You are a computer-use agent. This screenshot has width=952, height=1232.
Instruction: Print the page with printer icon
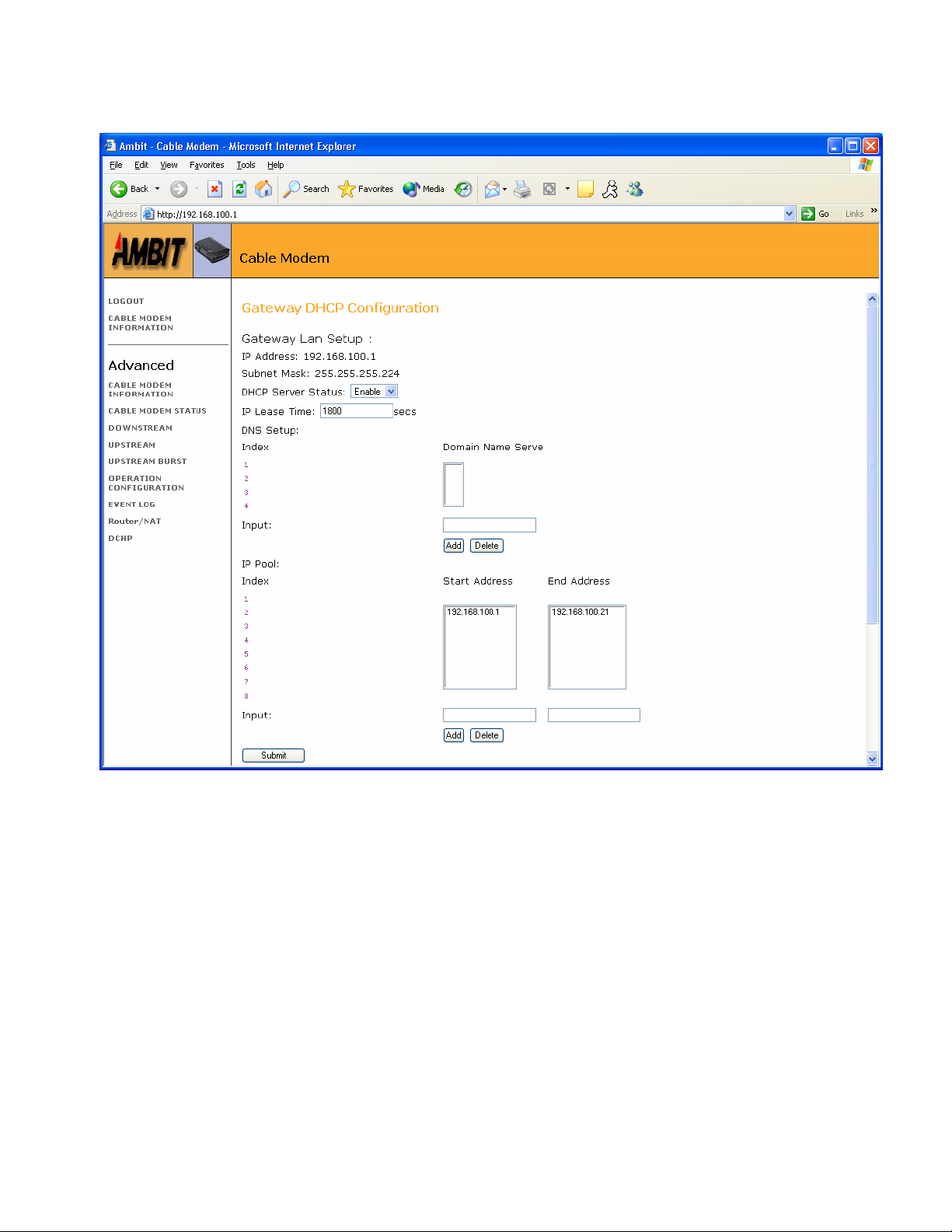click(x=522, y=189)
